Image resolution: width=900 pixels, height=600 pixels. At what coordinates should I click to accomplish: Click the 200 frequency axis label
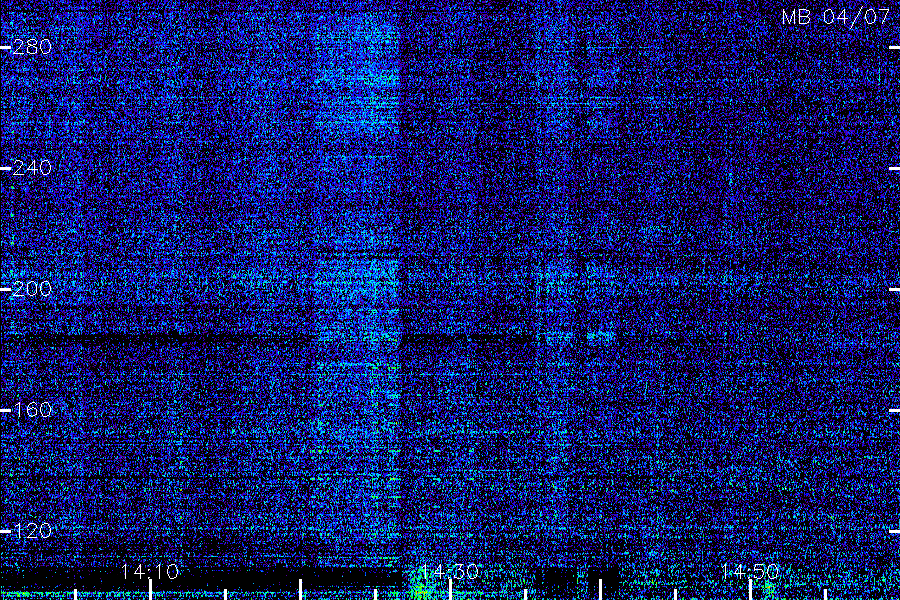[32, 289]
